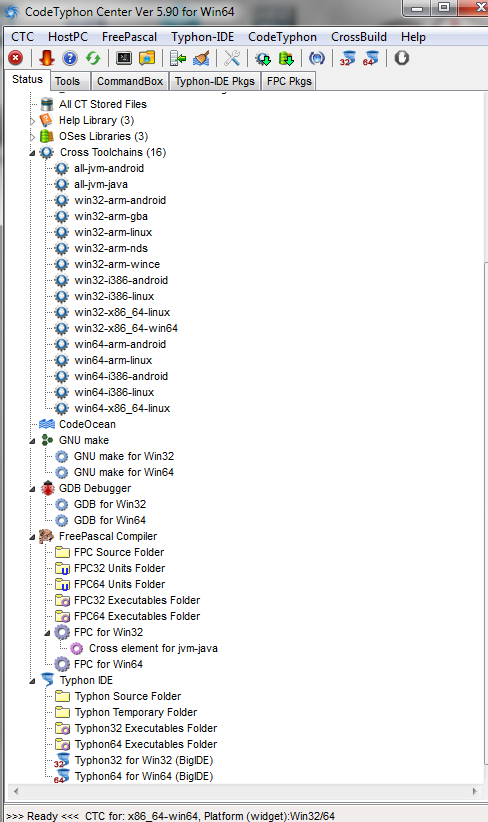Image resolution: width=488 pixels, height=822 pixels.
Task: Click the broom cleanup toolbar icon
Action: click(201, 58)
